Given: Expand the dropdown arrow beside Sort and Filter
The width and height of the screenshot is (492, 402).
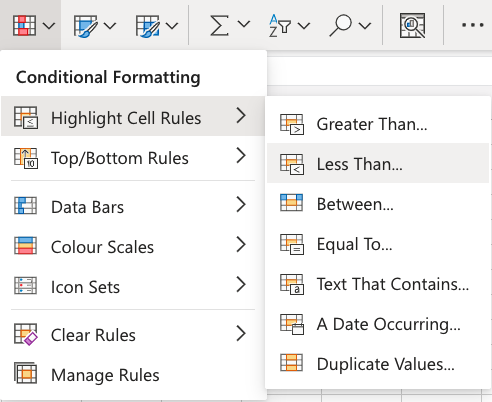Looking at the screenshot, I should tap(304, 25).
